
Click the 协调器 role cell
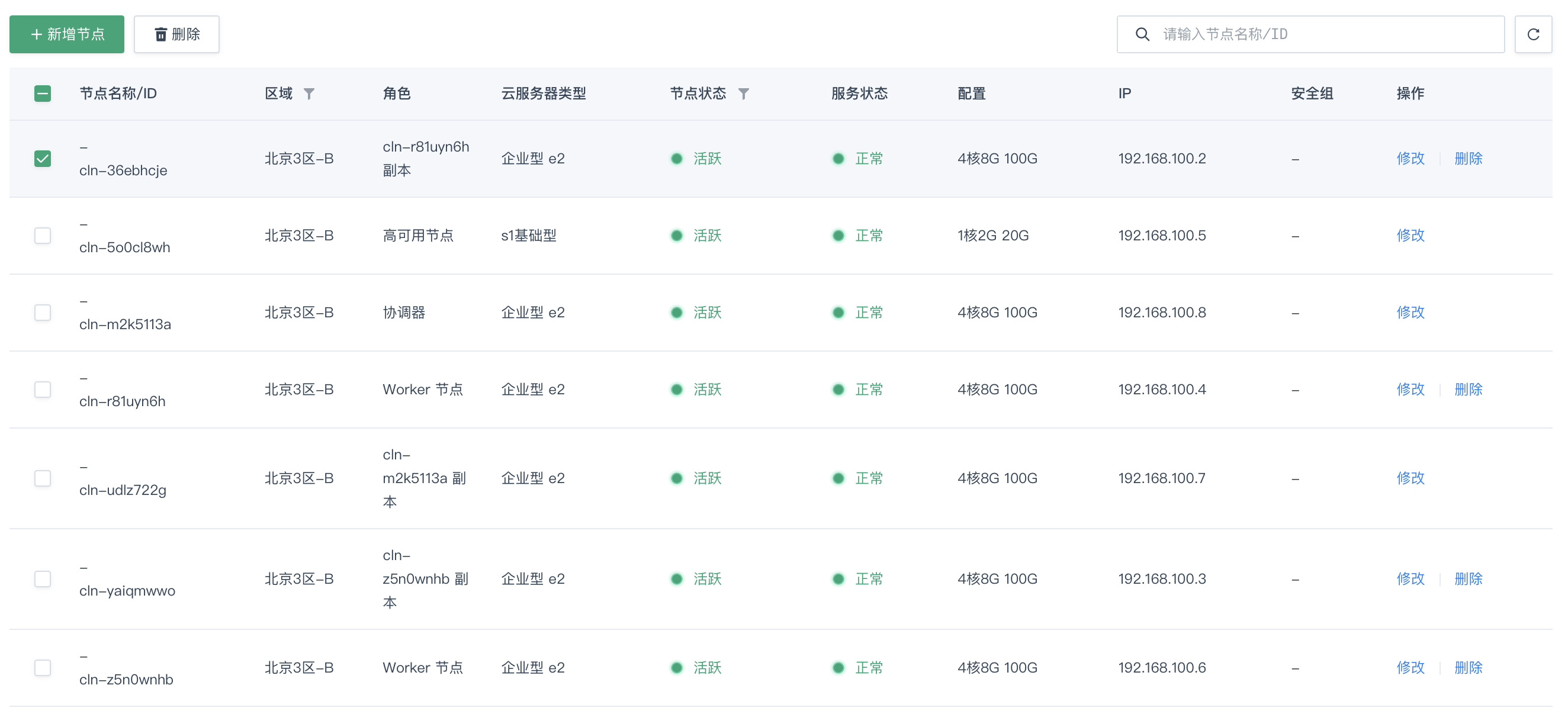coord(404,313)
